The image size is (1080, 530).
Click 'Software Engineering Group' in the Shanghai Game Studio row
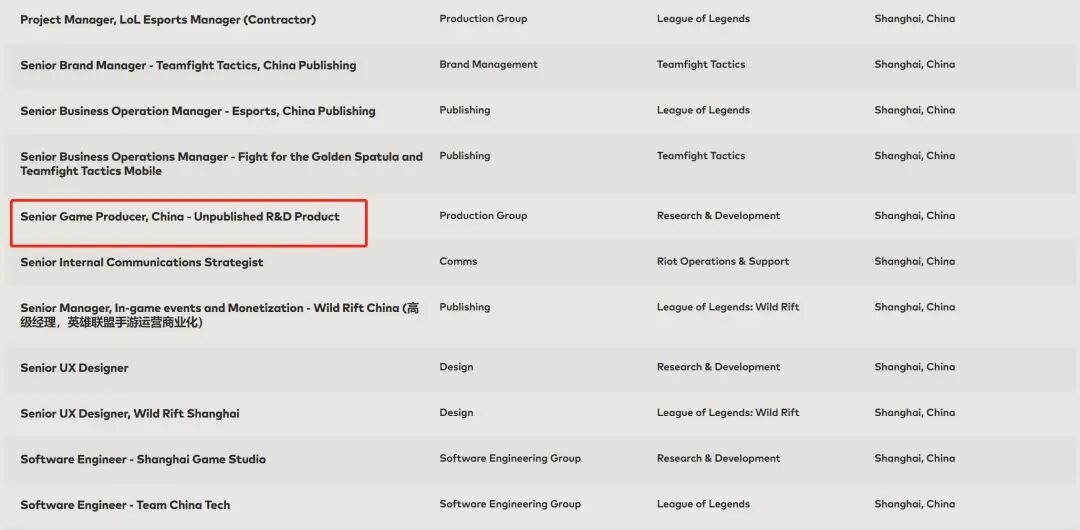click(510, 458)
